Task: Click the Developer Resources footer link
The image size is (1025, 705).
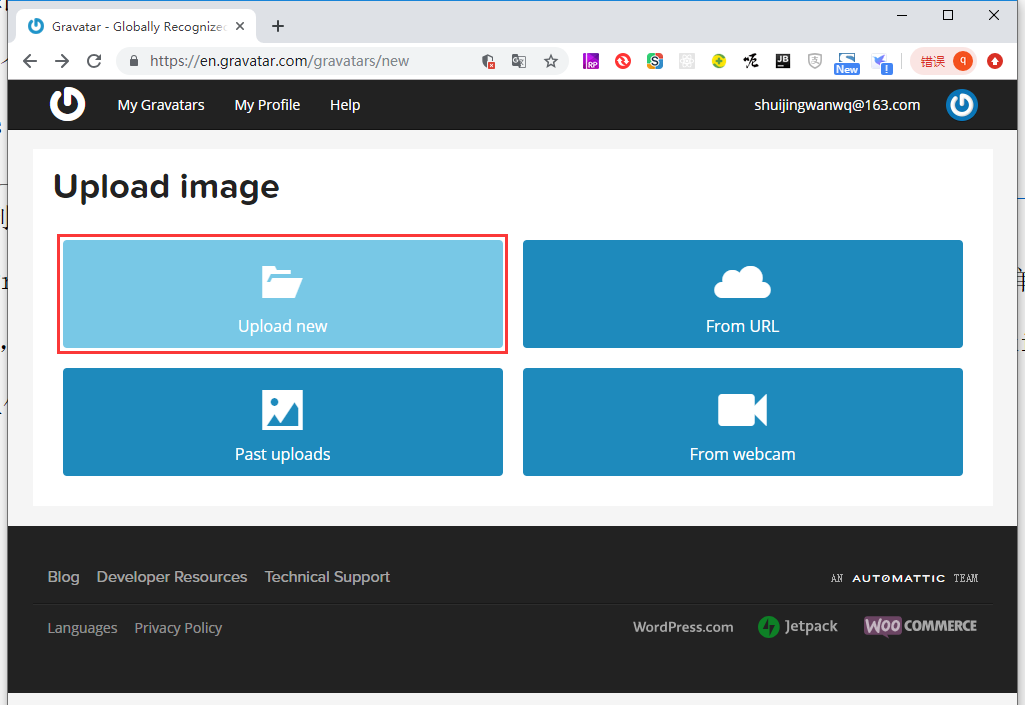Action: pyautogui.click(x=172, y=577)
